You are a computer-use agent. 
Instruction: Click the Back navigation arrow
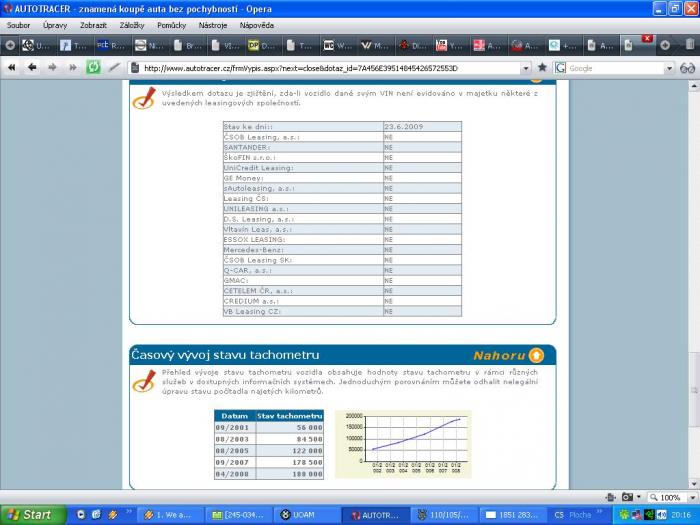coord(31,68)
